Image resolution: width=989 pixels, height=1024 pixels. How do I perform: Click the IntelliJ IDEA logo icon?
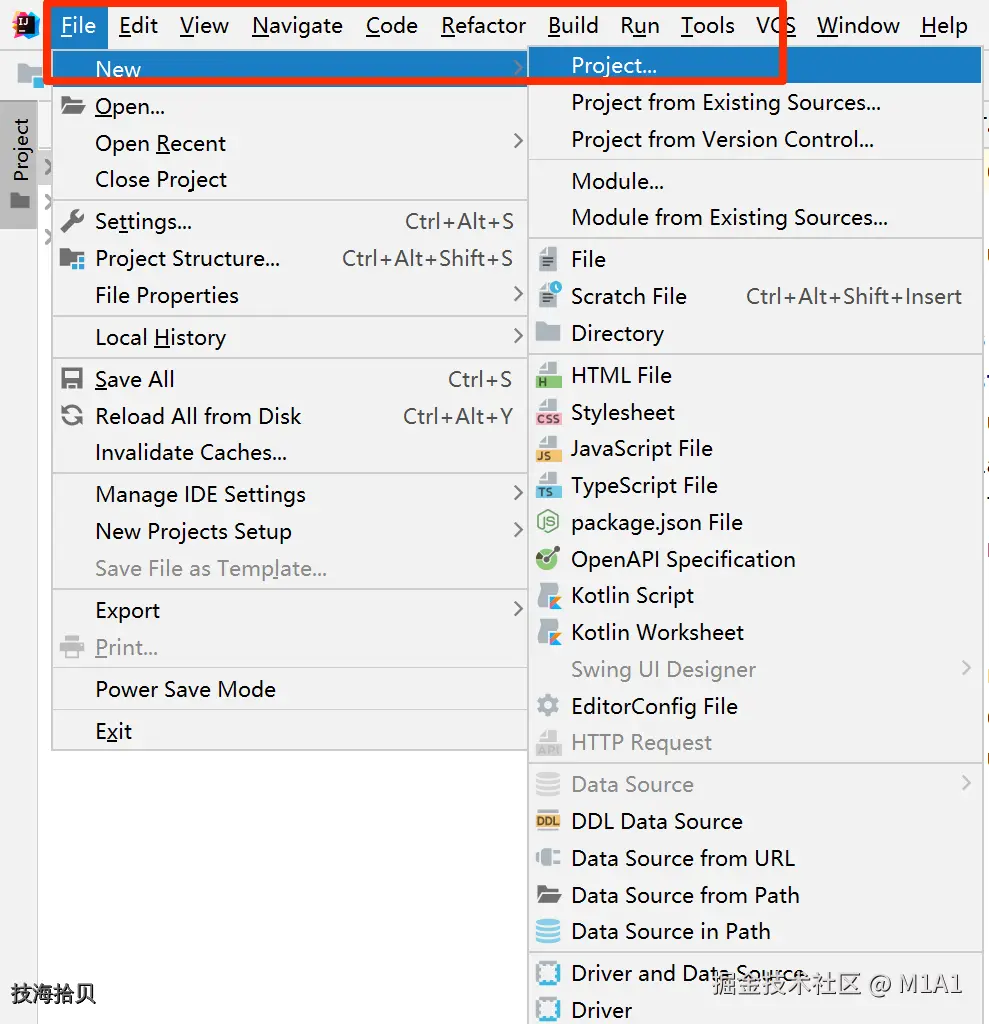click(x=25, y=25)
